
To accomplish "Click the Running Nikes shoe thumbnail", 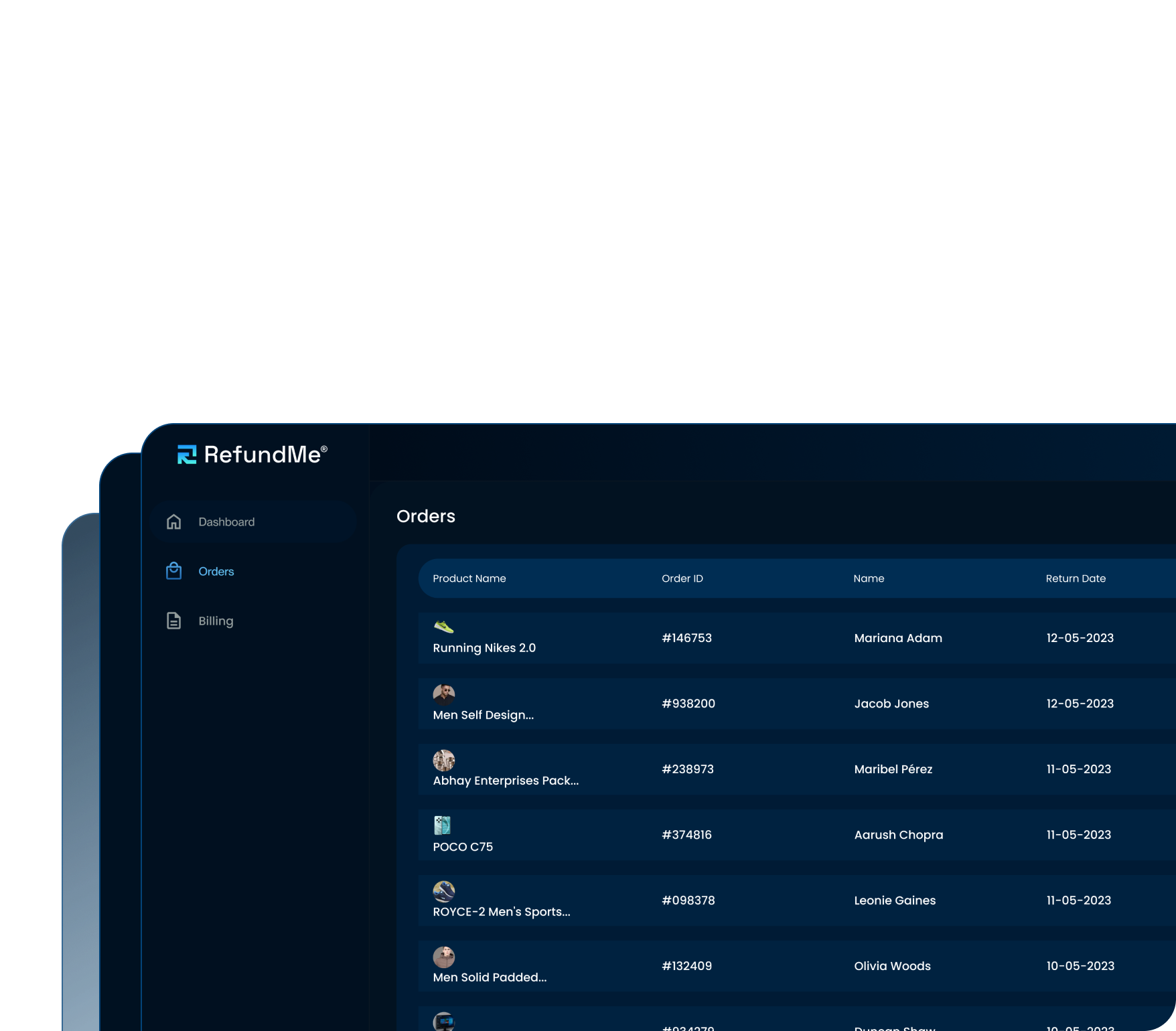I will (443, 627).
